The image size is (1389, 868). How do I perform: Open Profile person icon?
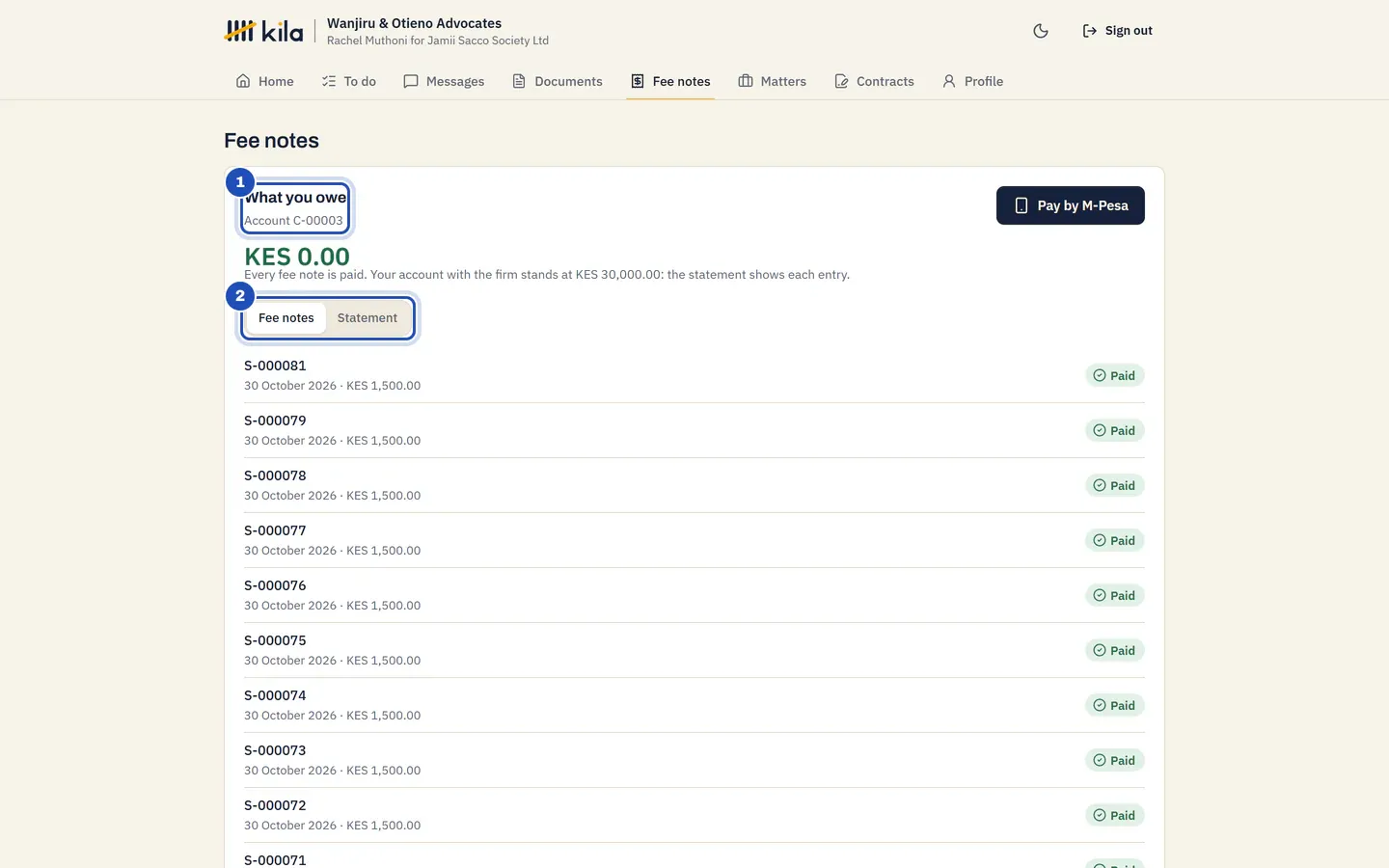949,81
